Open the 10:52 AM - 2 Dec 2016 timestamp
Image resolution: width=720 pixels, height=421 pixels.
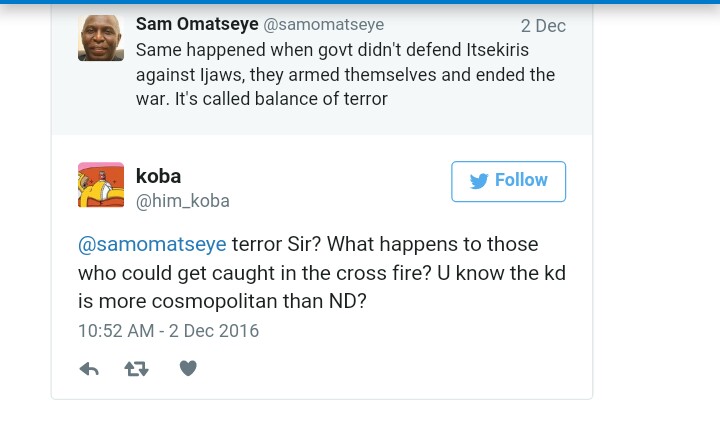click(168, 330)
